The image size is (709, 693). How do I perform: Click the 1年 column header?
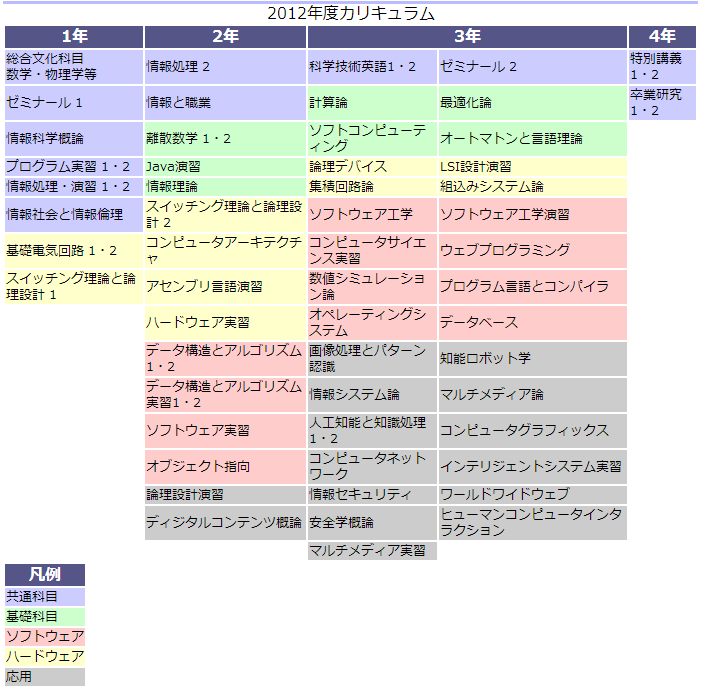(74, 37)
